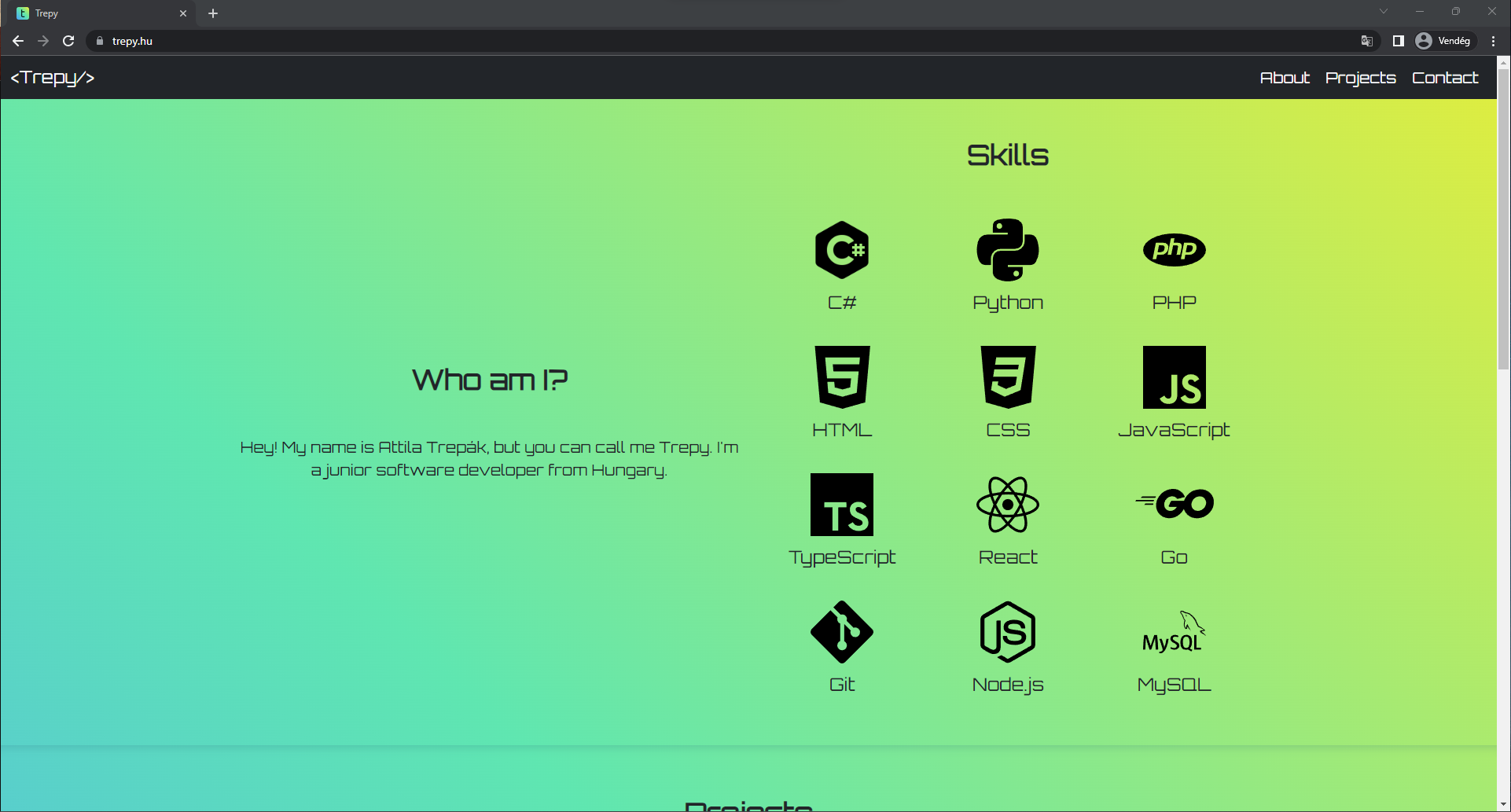Click the 'Hey! My name is Attila Trepák' paragraph

point(489,459)
